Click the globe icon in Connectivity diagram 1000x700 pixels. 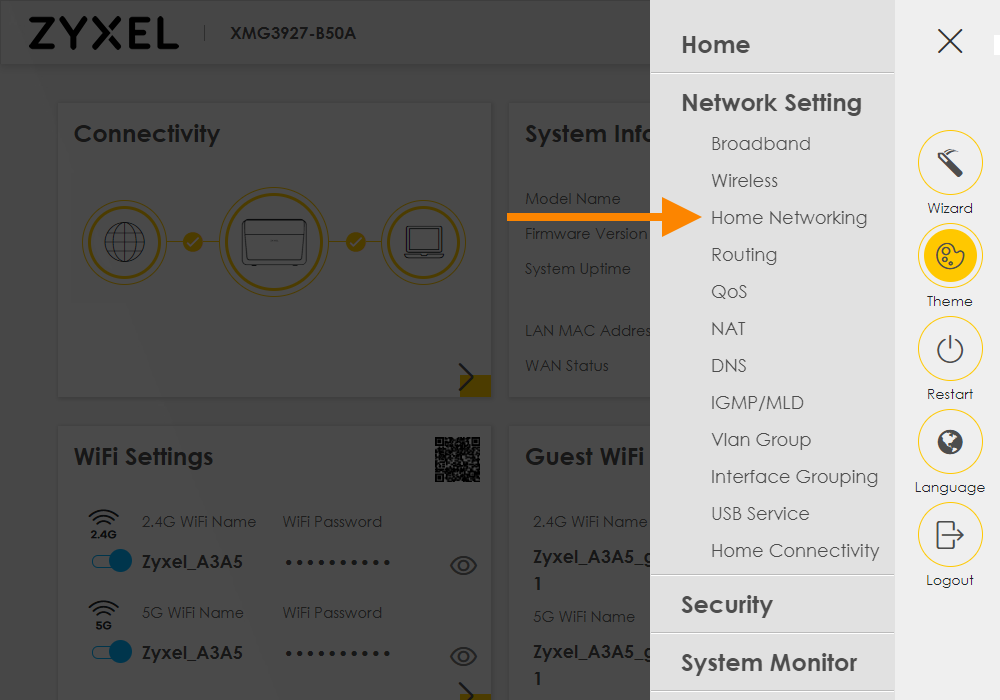click(124, 242)
